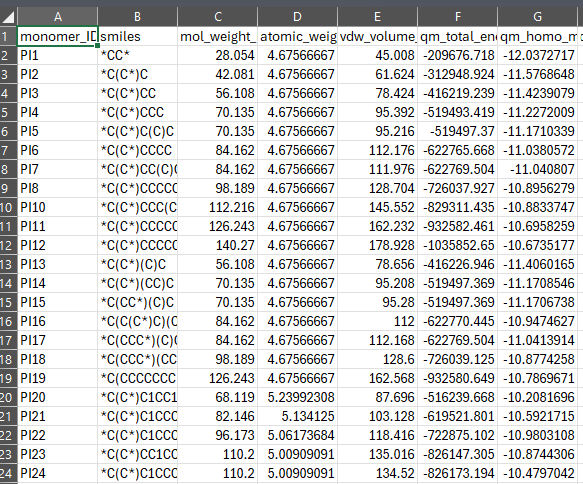Screen dimensions: 583x484
Task: Click the qm_homo header cell
Action: point(537,36)
